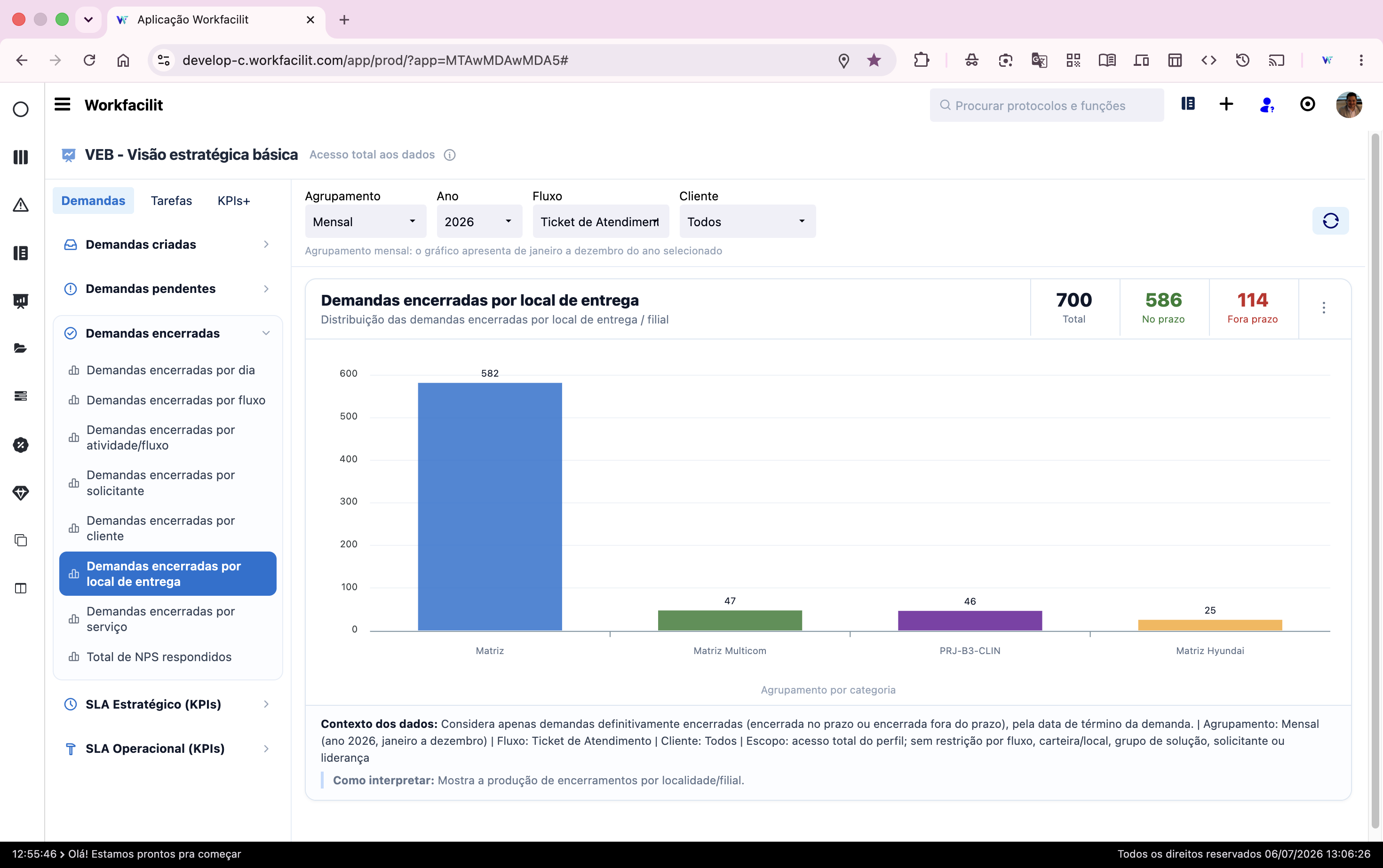Open the user avatar profile photo

(x=1349, y=104)
